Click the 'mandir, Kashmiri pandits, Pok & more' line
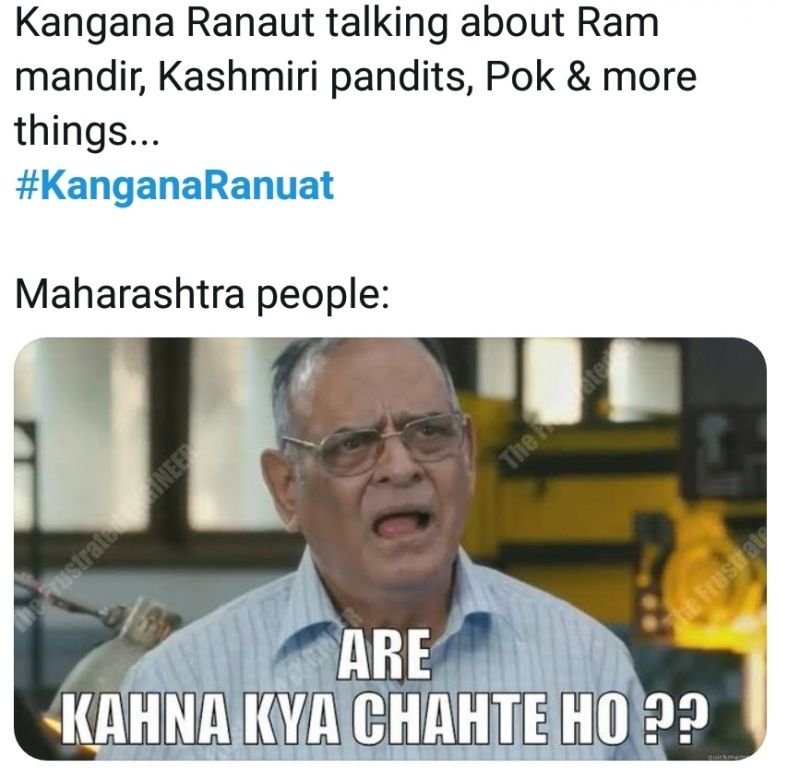This screenshot has width=800, height=768. [356, 78]
